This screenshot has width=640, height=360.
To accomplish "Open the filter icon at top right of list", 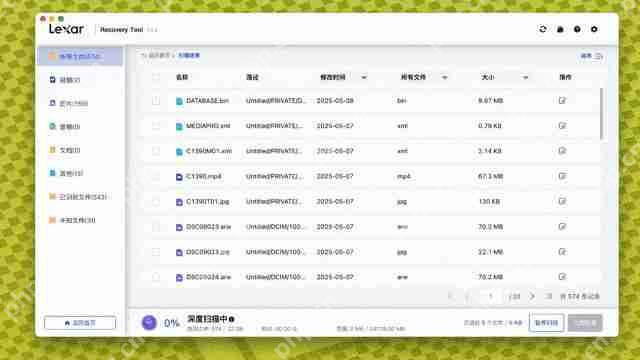I will pyautogui.click(x=598, y=56).
